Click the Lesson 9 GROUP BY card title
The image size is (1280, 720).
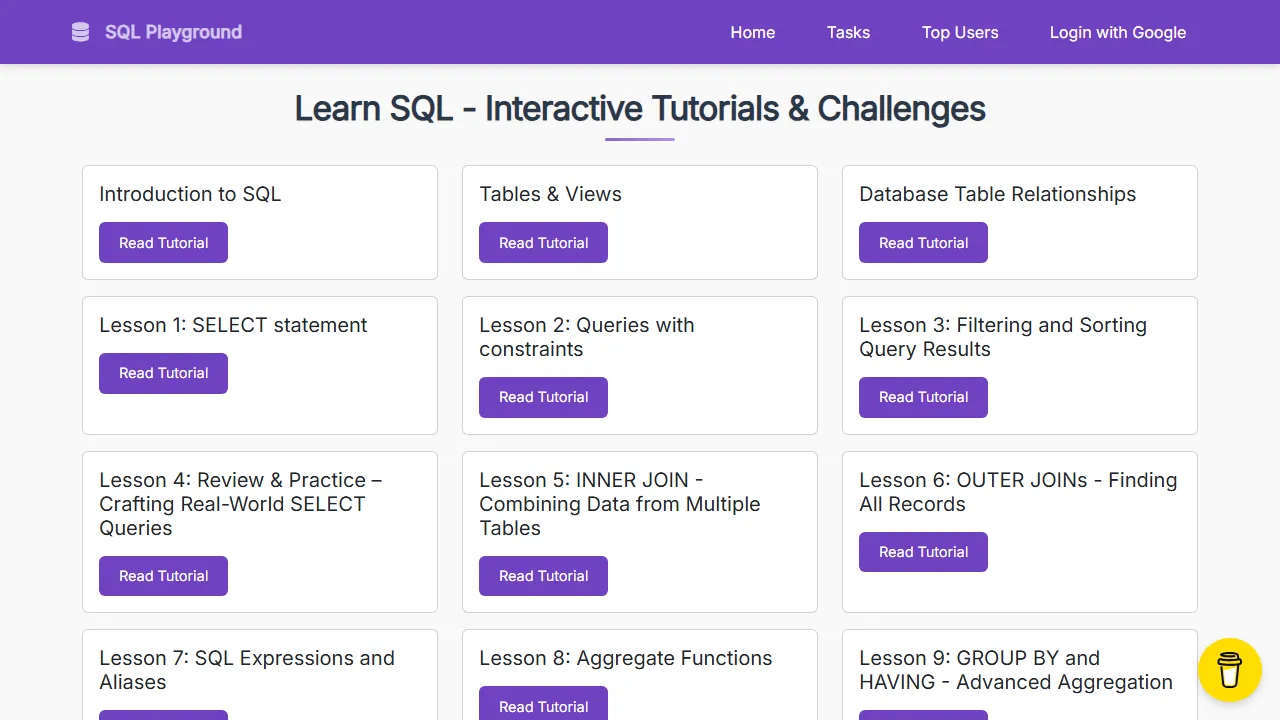click(x=1015, y=670)
